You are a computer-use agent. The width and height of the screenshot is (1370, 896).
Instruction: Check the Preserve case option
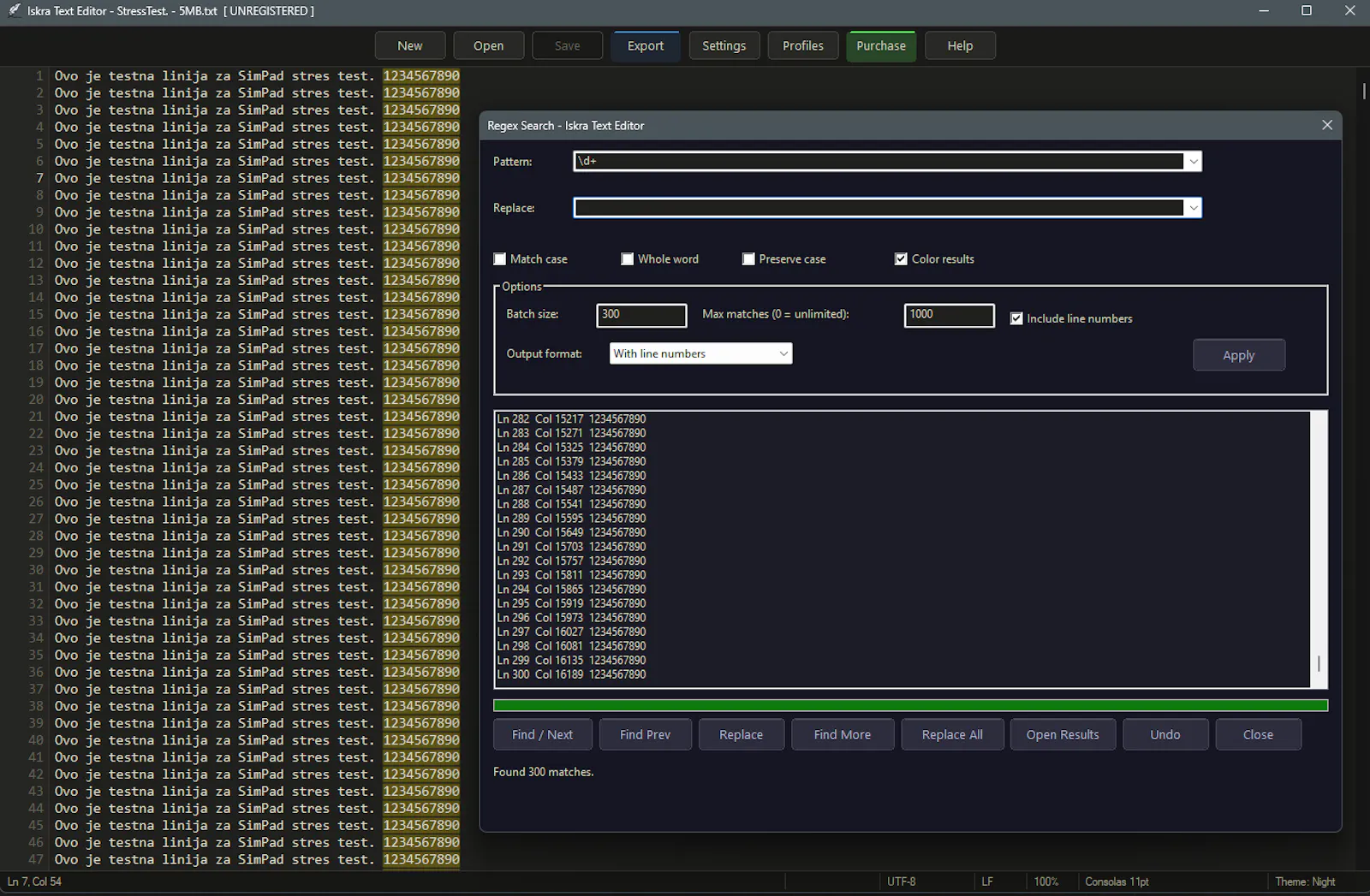pyautogui.click(x=748, y=259)
